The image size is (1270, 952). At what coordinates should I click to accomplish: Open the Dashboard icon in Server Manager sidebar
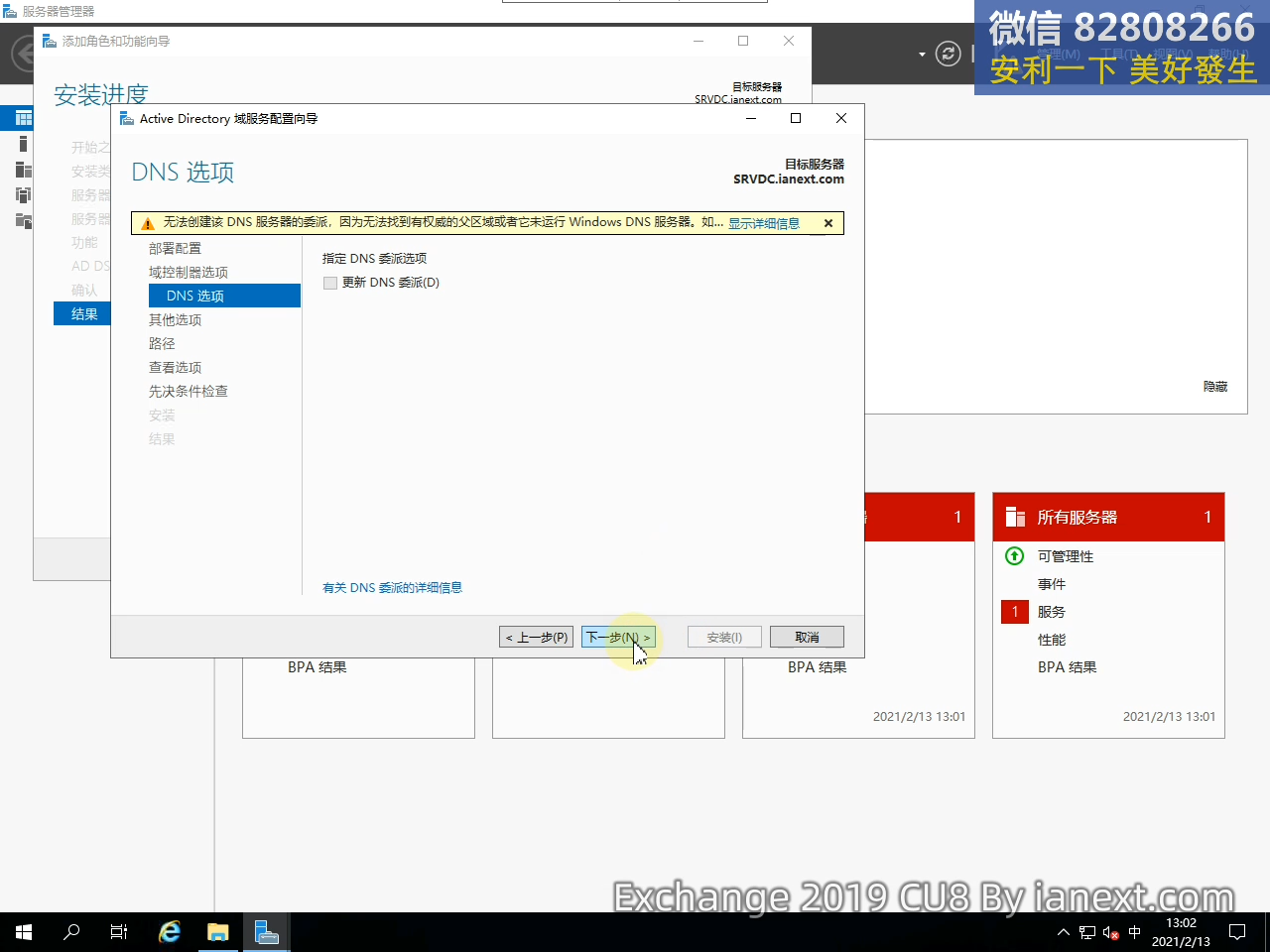(24, 118)
